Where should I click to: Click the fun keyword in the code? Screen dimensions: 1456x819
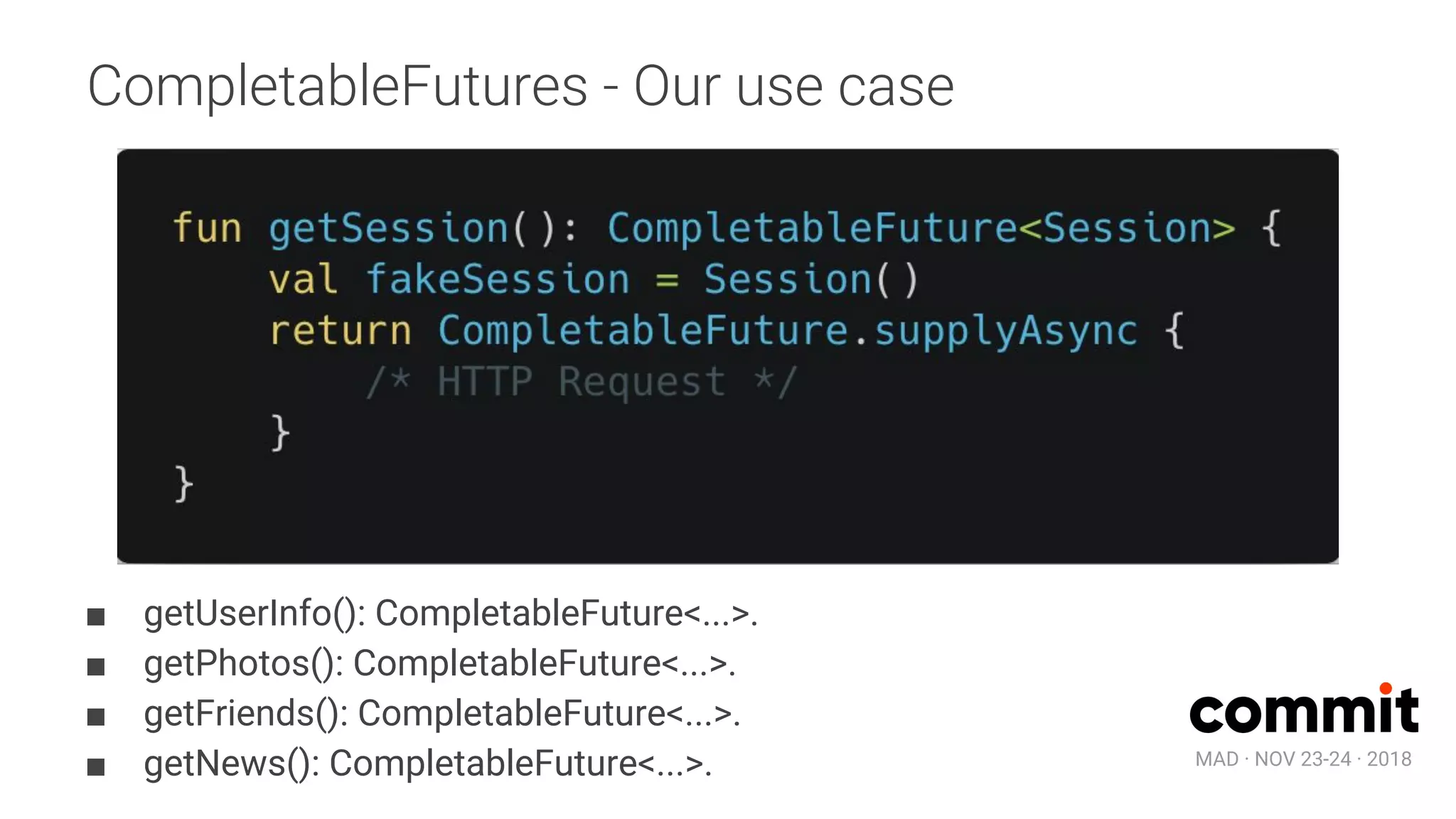coord(207,227)
